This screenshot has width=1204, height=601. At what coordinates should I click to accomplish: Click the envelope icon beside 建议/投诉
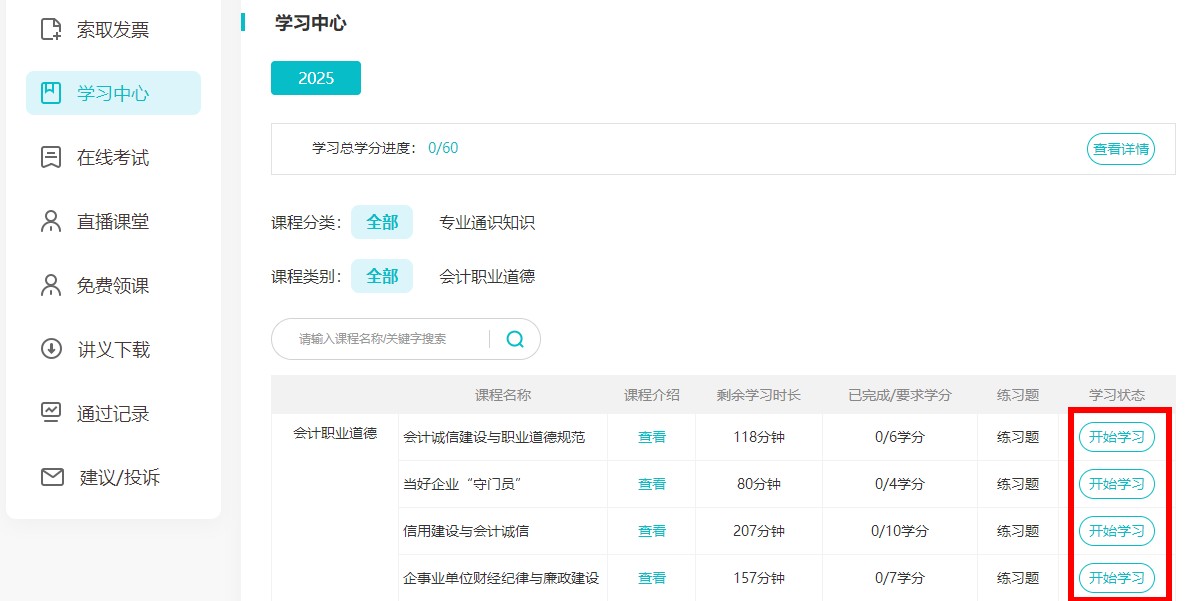(52, 477)
